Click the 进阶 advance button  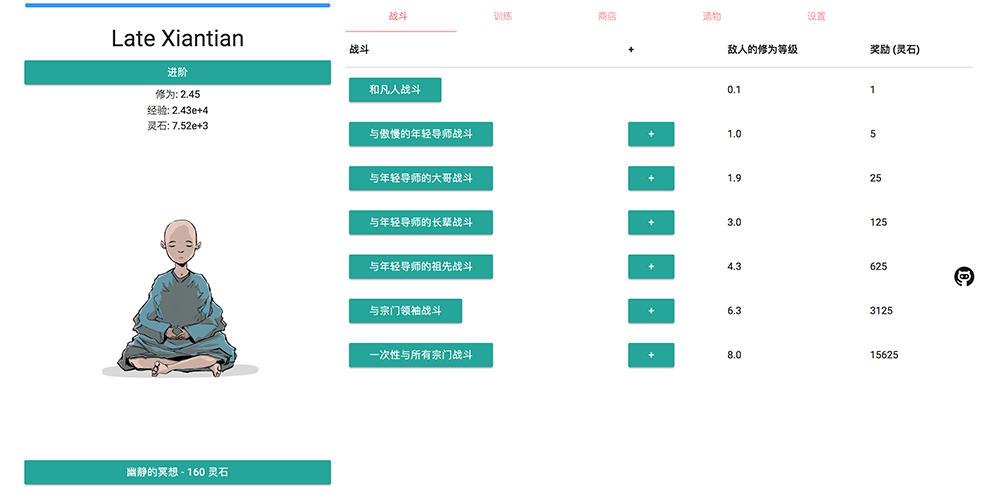click(x=177, y=73)
